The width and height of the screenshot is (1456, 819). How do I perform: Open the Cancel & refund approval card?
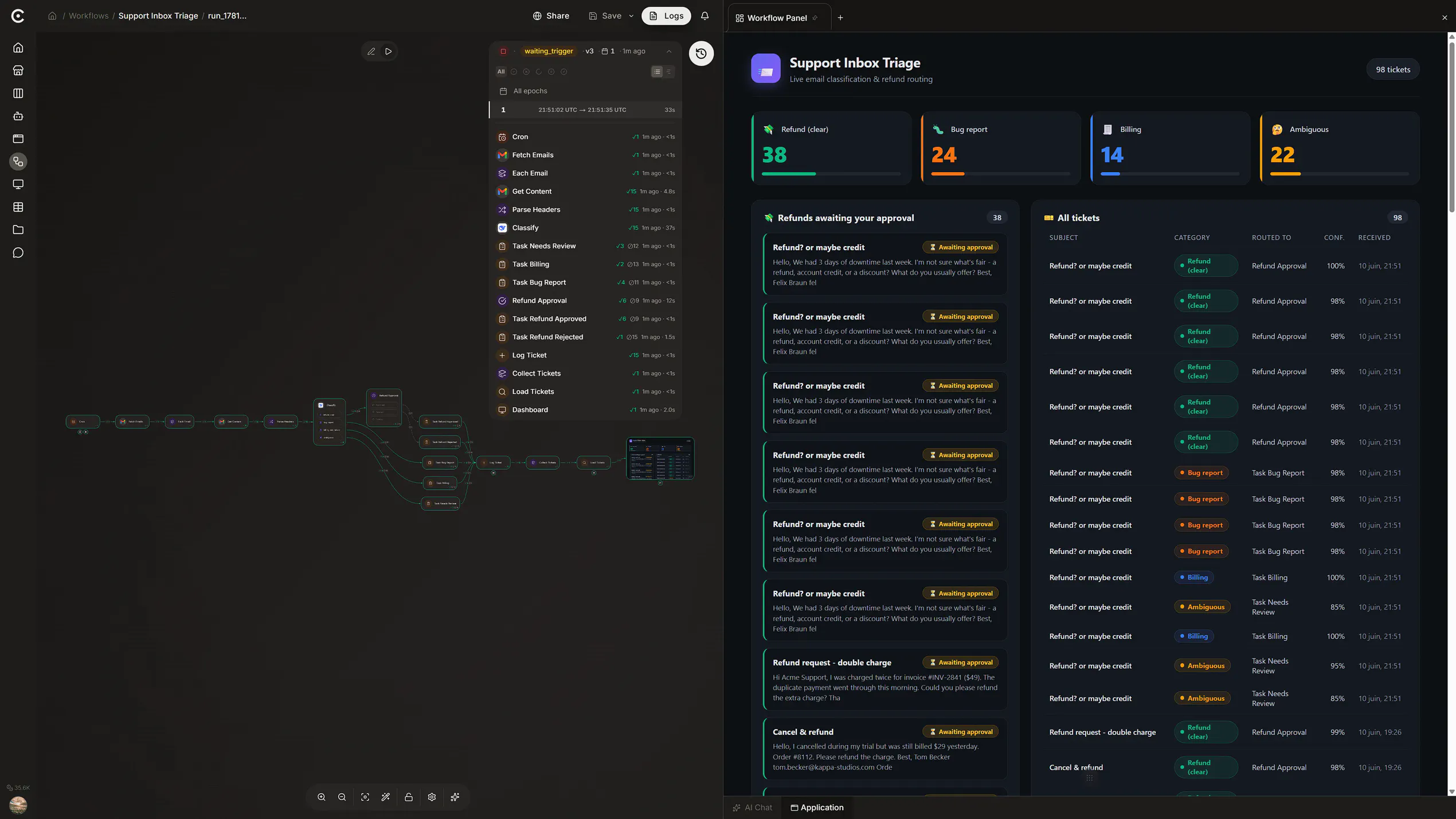click(x=884, y=749)
